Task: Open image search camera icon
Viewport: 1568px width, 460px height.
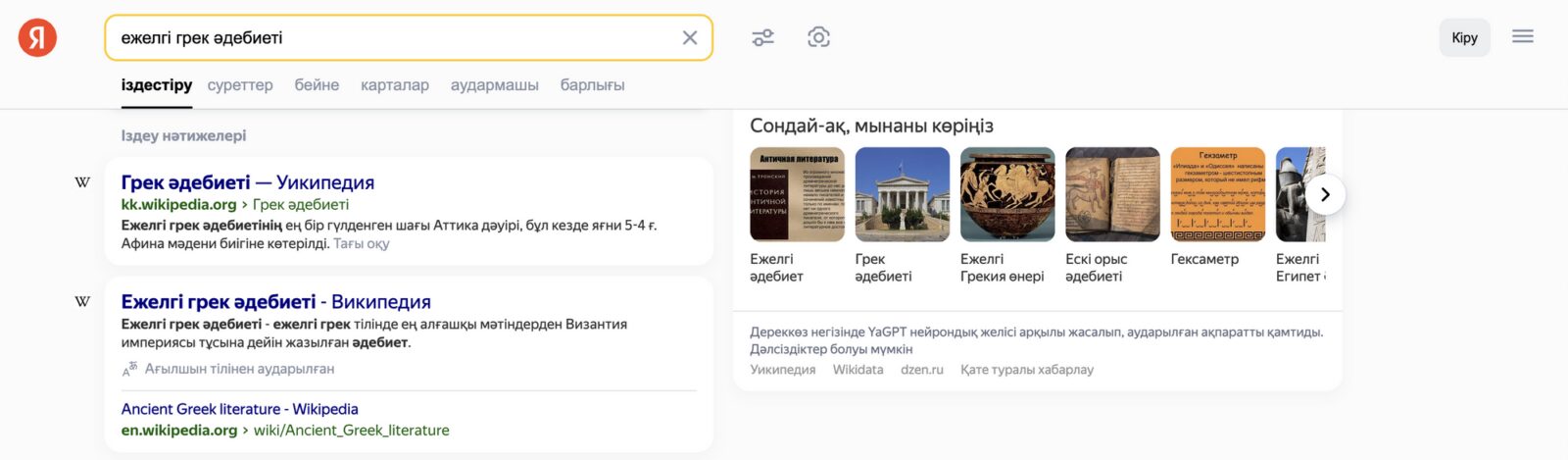Action: pos(818,37)
